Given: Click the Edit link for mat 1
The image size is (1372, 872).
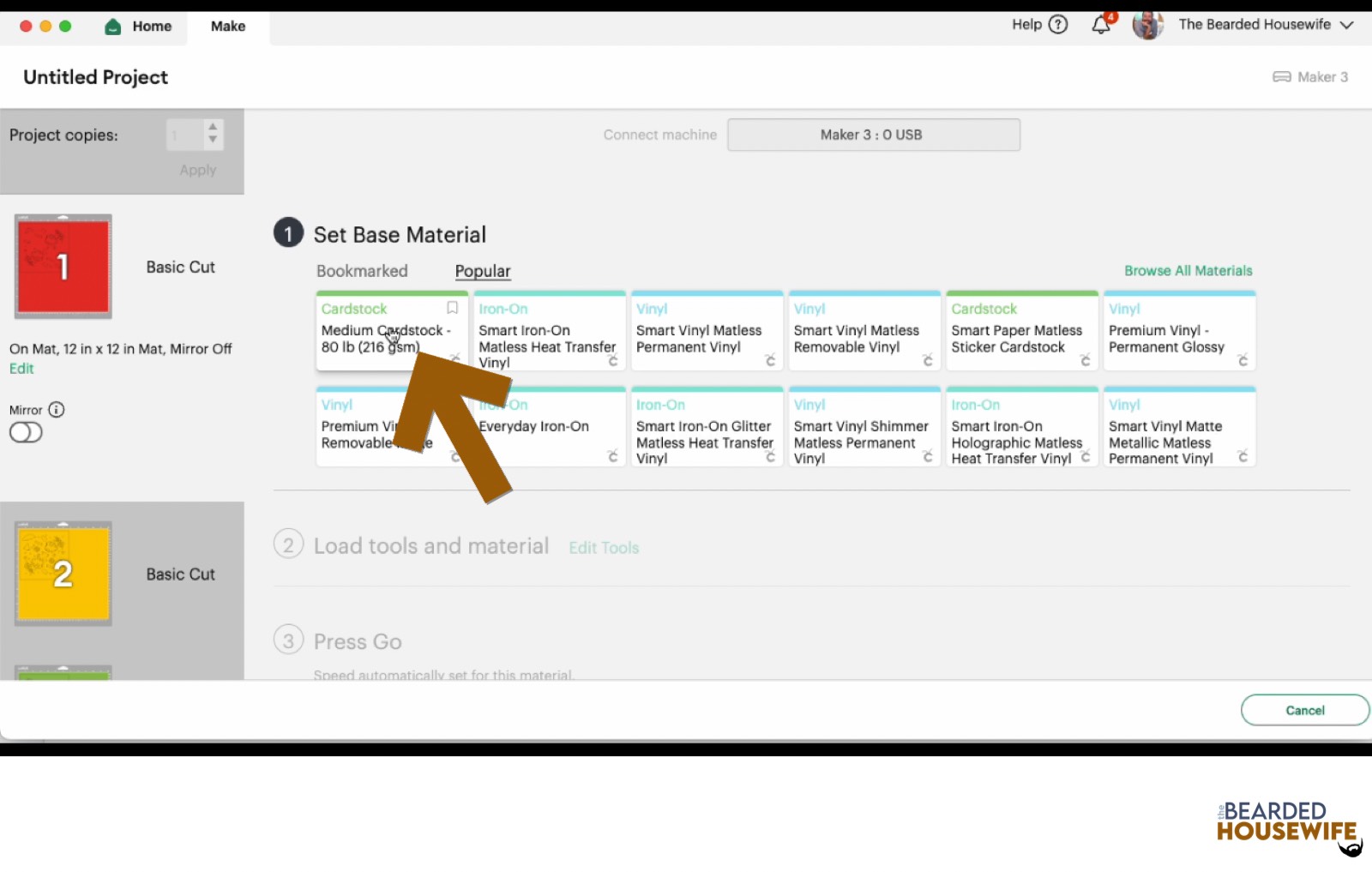Looking at the screenshot, I should [21, 369].
